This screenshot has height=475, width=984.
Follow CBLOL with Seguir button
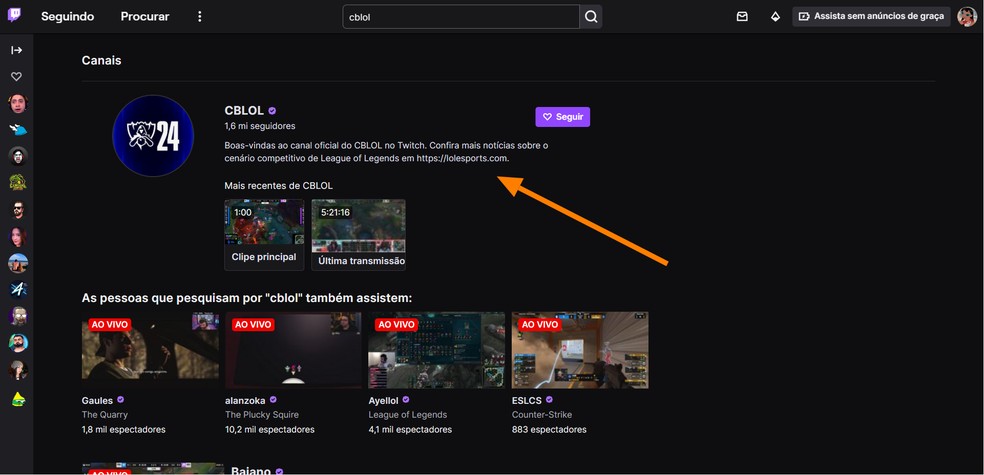coord(562,117)
